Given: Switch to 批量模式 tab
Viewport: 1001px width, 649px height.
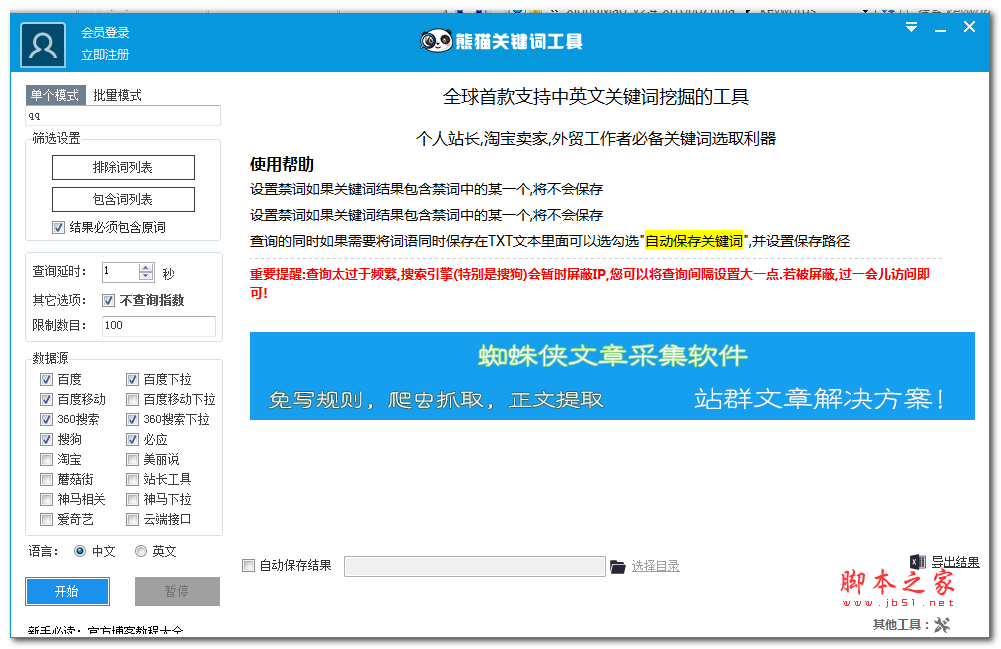Looking at the screenshot, I should coord(117,95).
